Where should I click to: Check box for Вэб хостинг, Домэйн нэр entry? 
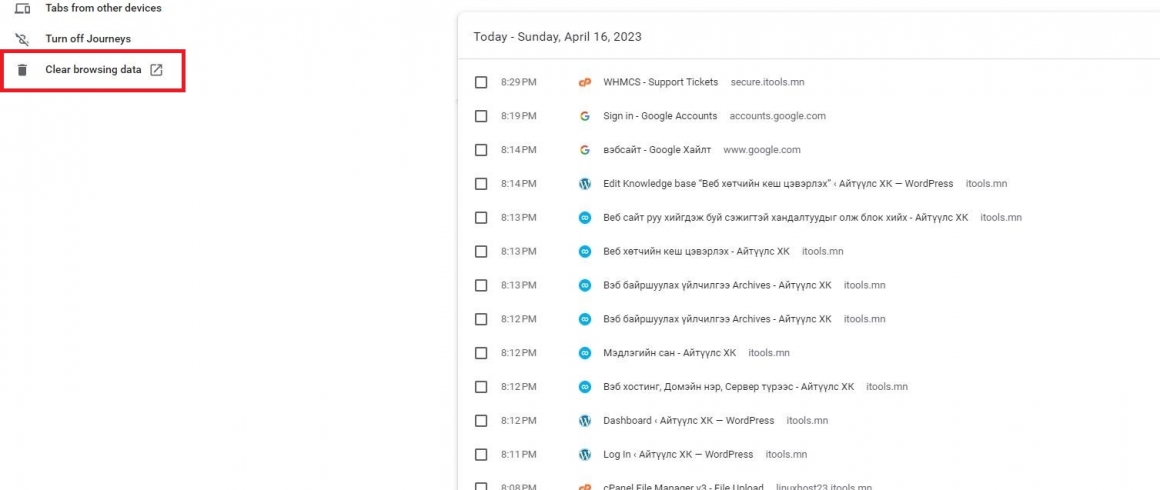tap(481, 386)
